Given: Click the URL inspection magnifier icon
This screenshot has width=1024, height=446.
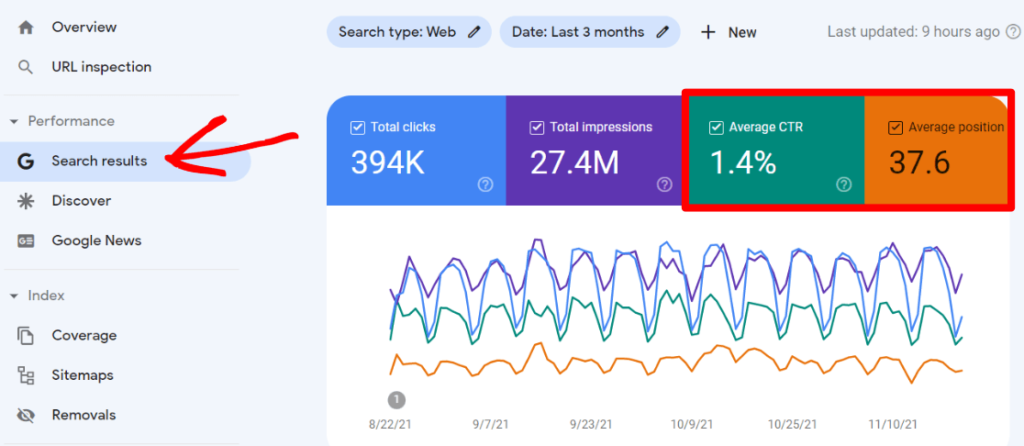Looking at the screenshot, I should click(x=27, y=67).
